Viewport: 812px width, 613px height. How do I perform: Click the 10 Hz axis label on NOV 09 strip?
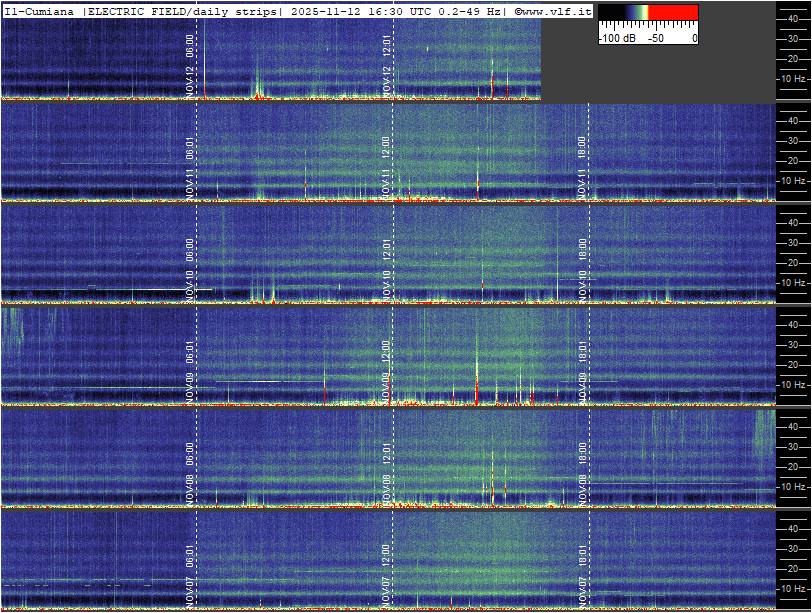point(794,384)
